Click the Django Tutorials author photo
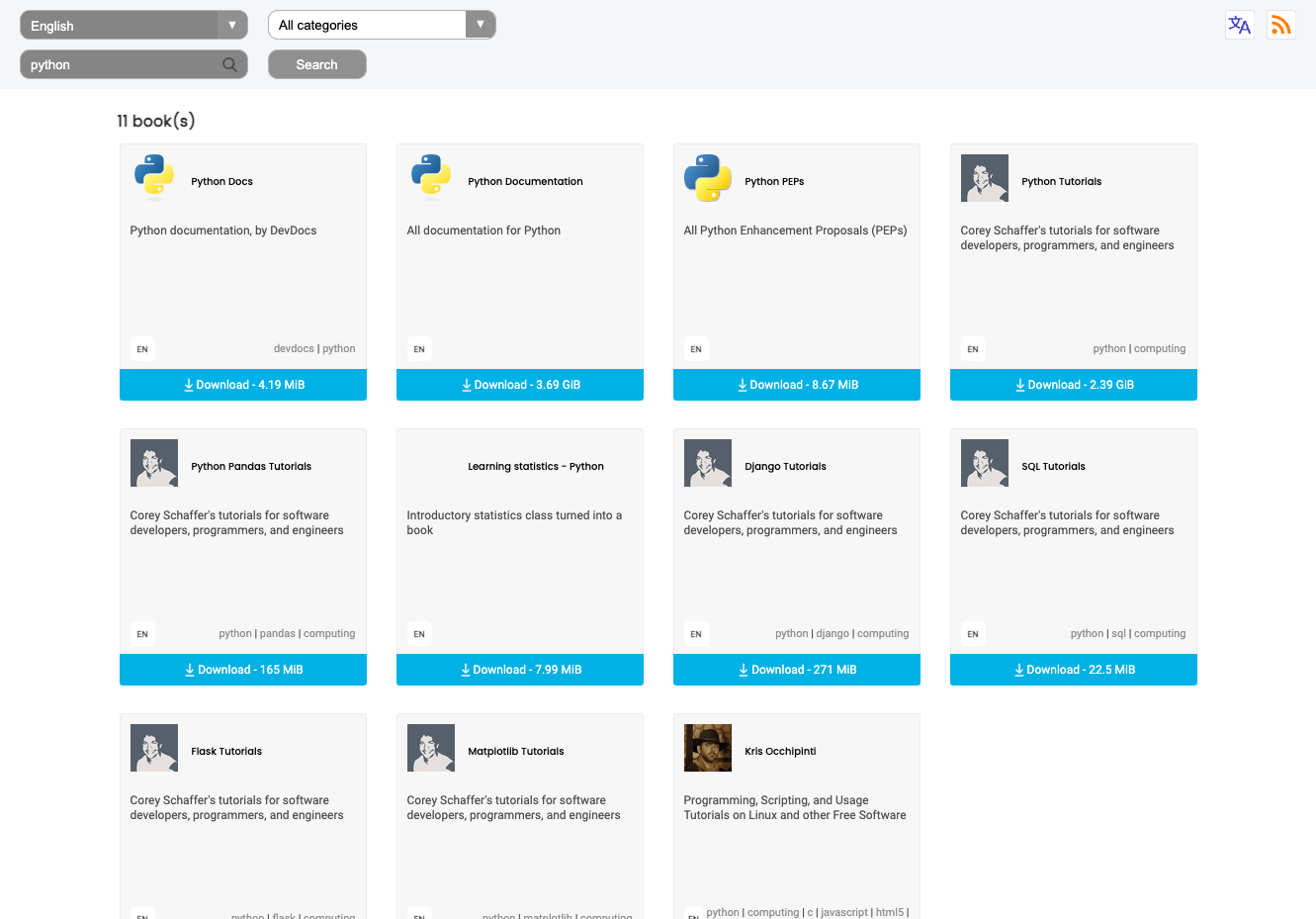Image resolution: width=1316 pixels, height=919 pixels. (x=708, y=463)
